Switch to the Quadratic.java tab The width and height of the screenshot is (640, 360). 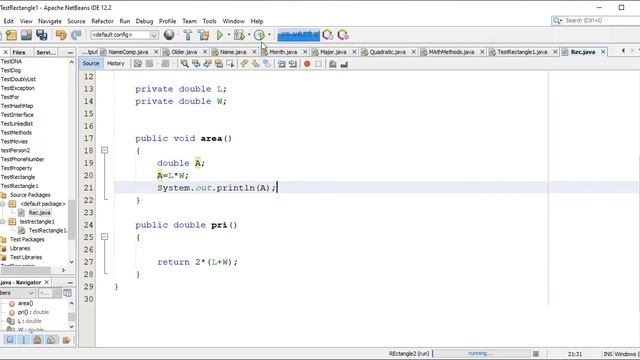(x=387, y=52)
